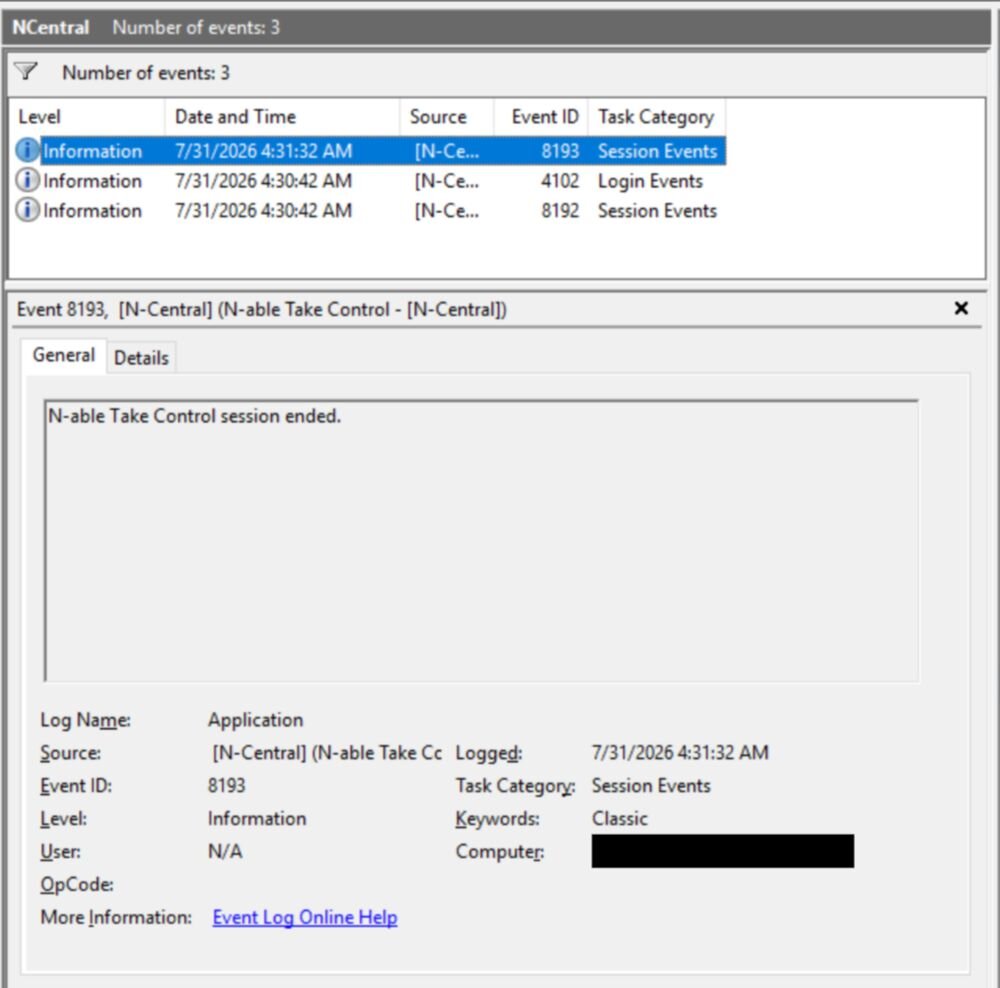This screenshot has height=988, width=1000.
Task: Click the Log Name value Application
Action: [x=255, y=720]
